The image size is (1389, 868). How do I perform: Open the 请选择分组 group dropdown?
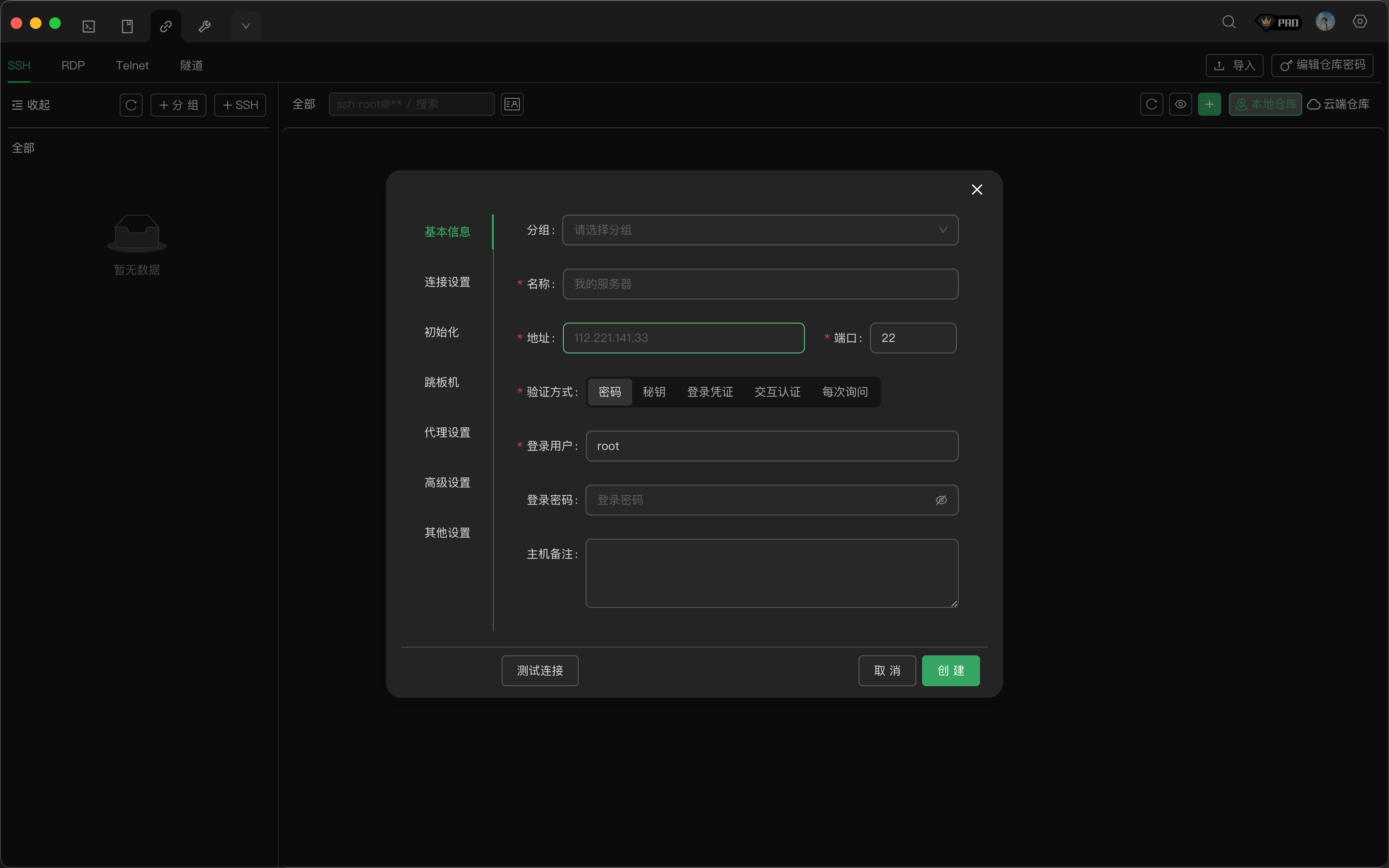(x=760, y=230)
